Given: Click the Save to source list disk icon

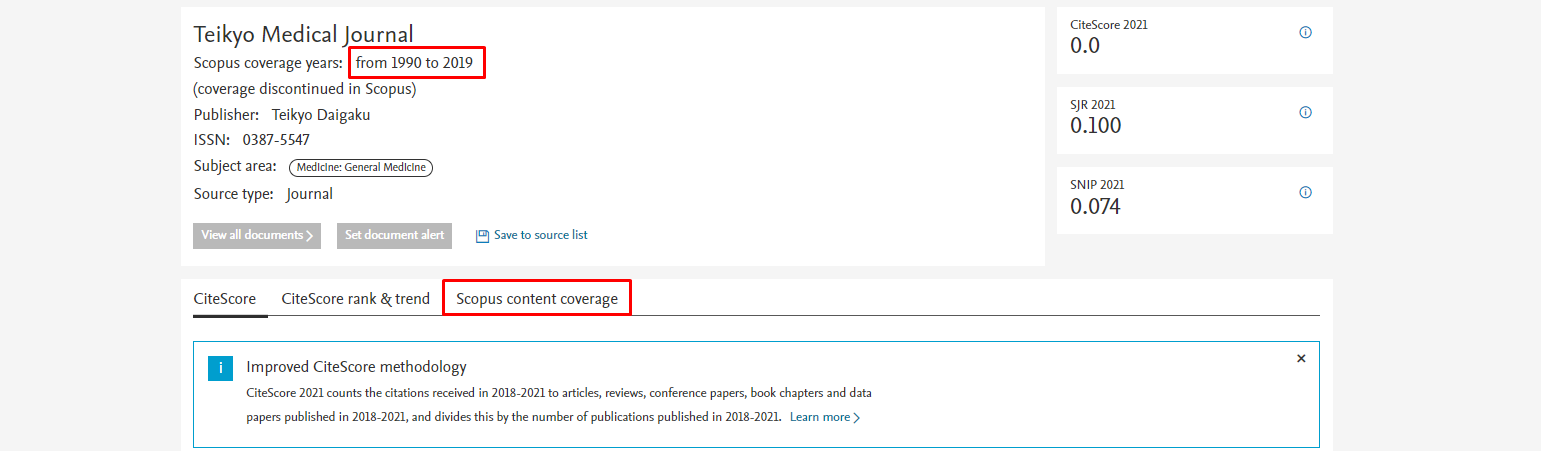Looking at the screenshot, I should coord(482,236).
